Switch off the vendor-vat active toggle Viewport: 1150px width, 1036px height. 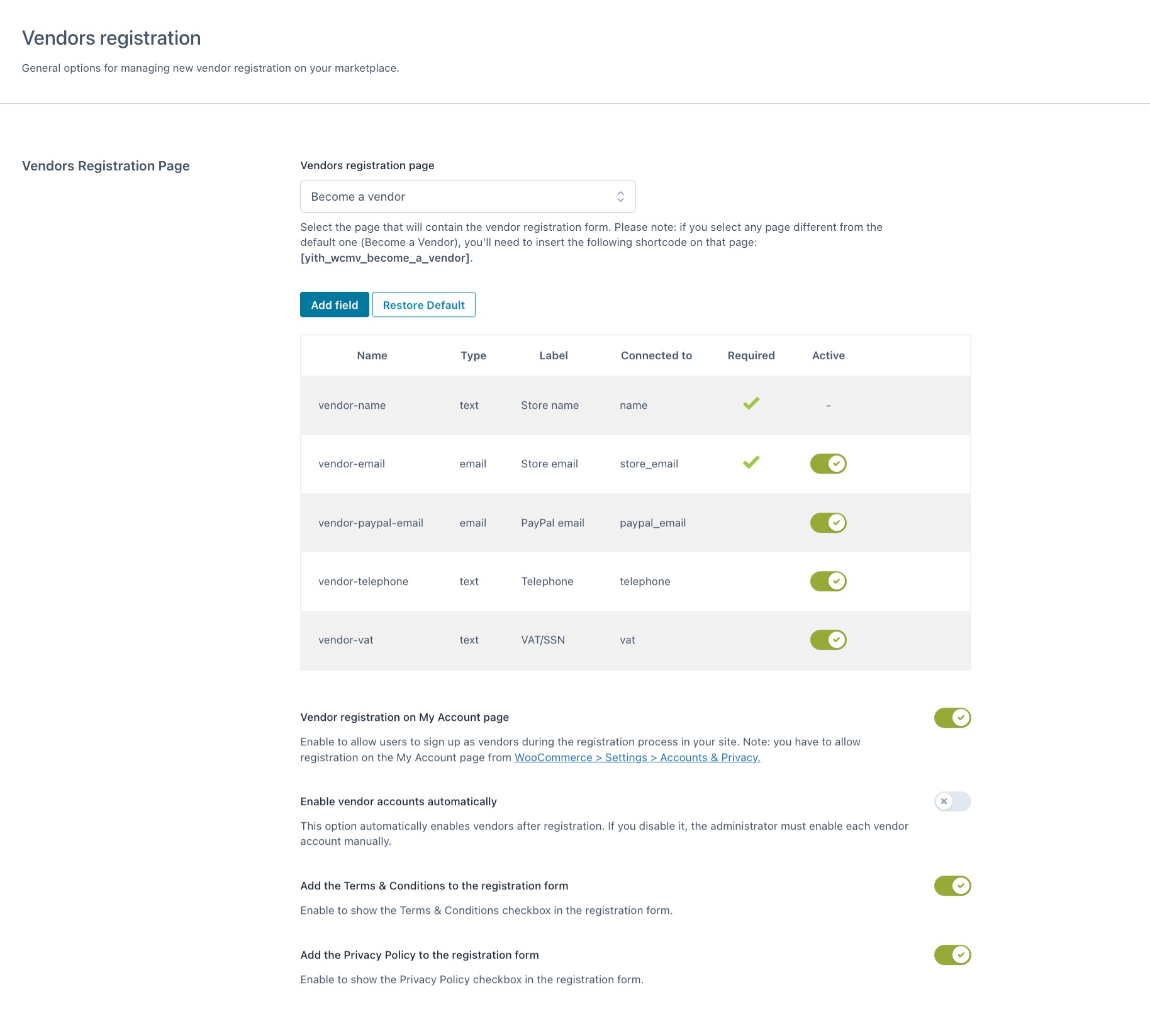point(828,640)
